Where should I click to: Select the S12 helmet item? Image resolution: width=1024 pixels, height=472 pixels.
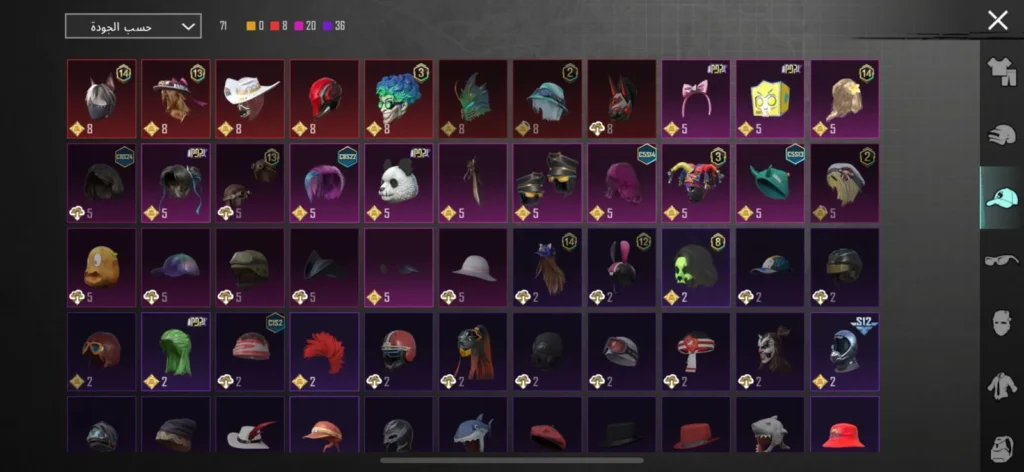[x=845, y=352]
